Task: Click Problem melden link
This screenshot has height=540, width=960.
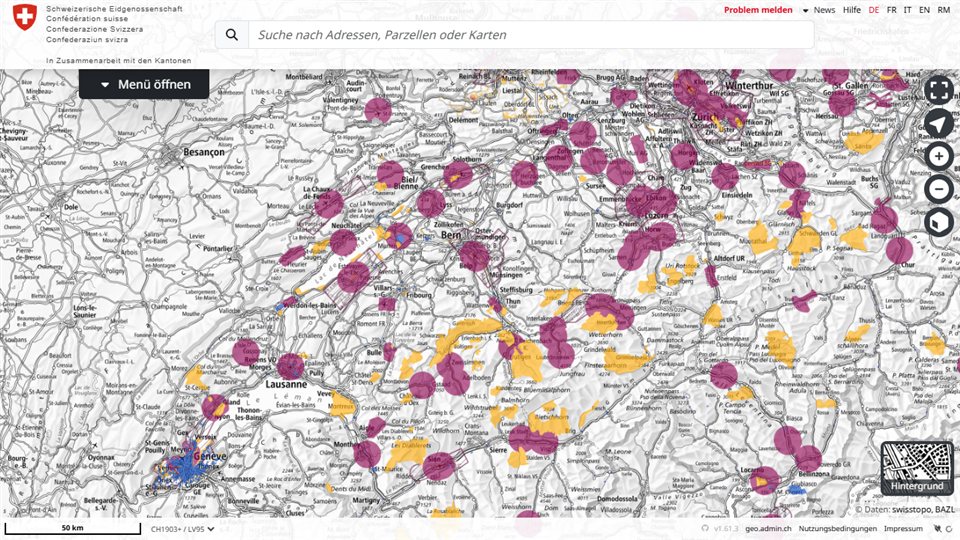Action: coord(758,10)
